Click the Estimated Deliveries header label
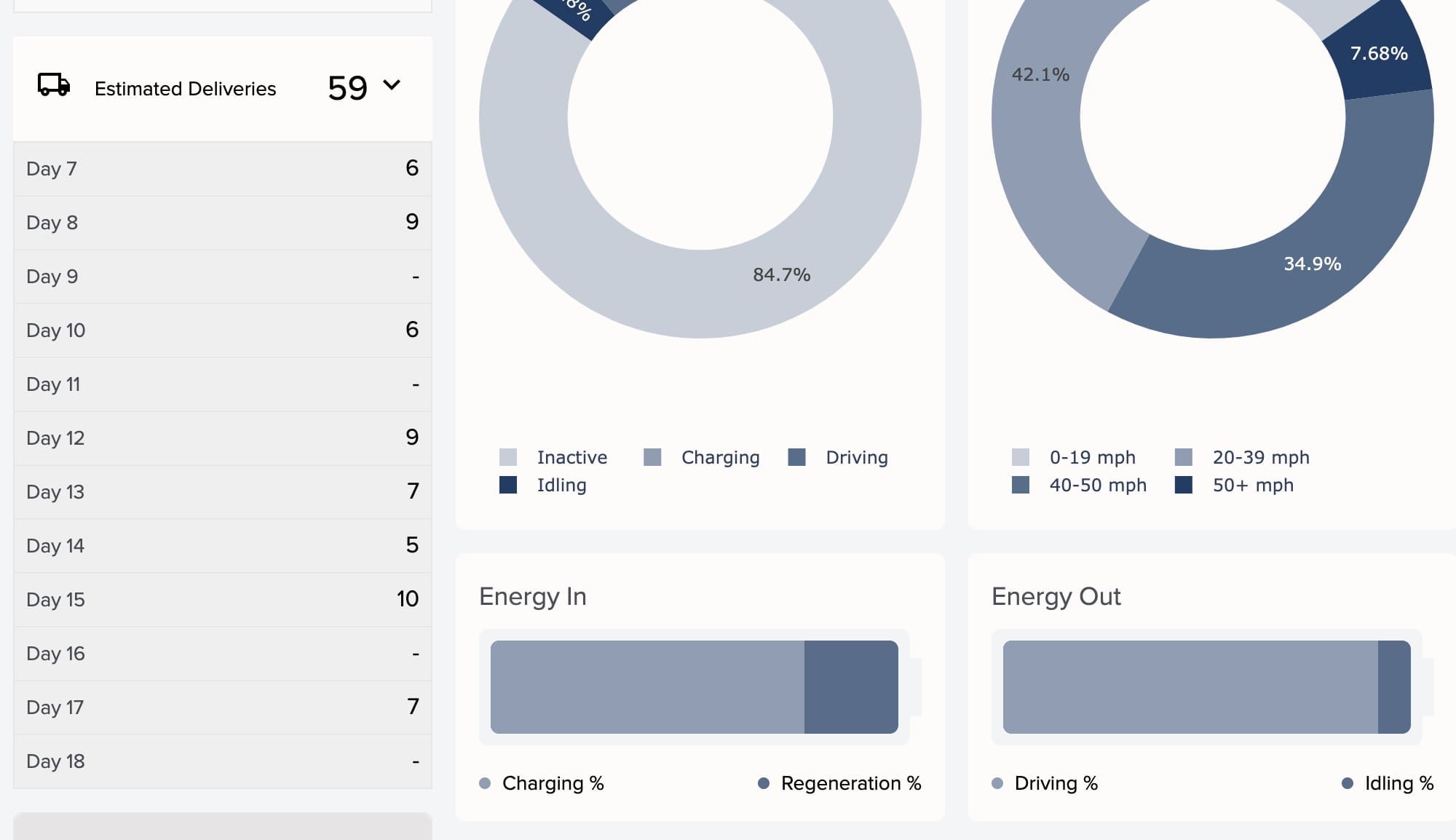Image resolution: width=1456 pixels, height=840 pixels. pyautogui.click(x=186, y=89)
